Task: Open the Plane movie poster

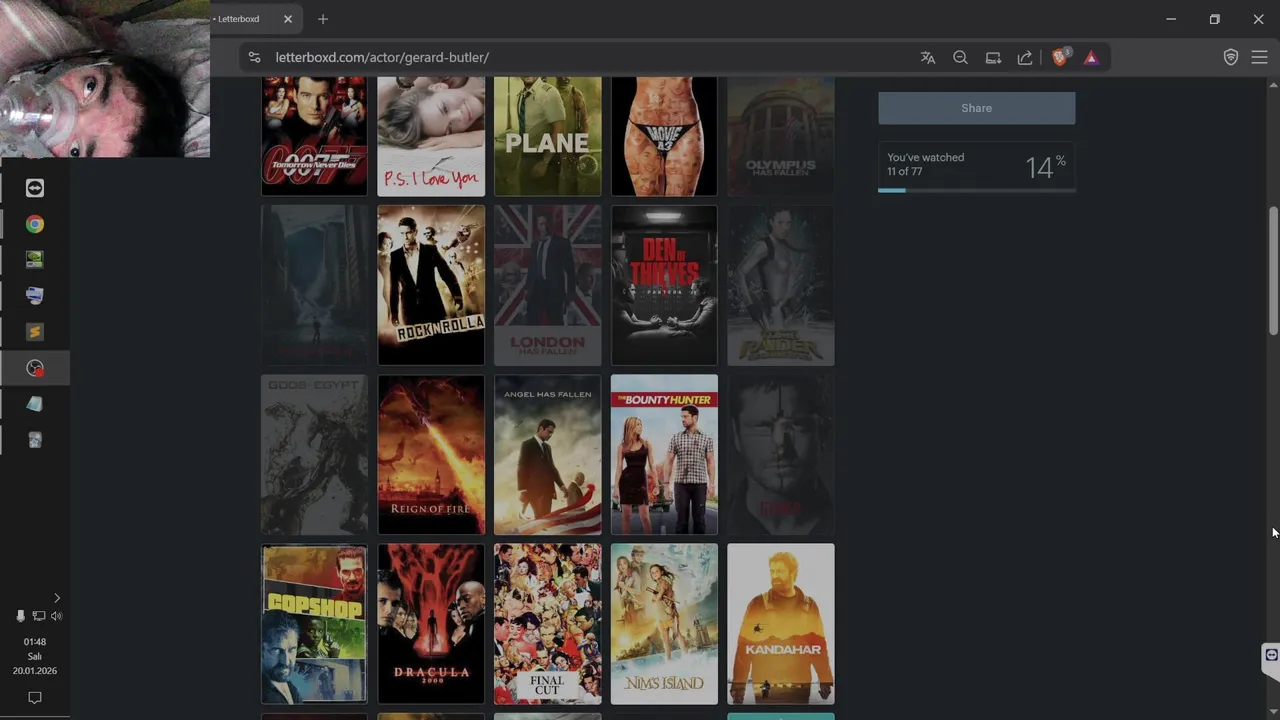Action: point(548,136)
